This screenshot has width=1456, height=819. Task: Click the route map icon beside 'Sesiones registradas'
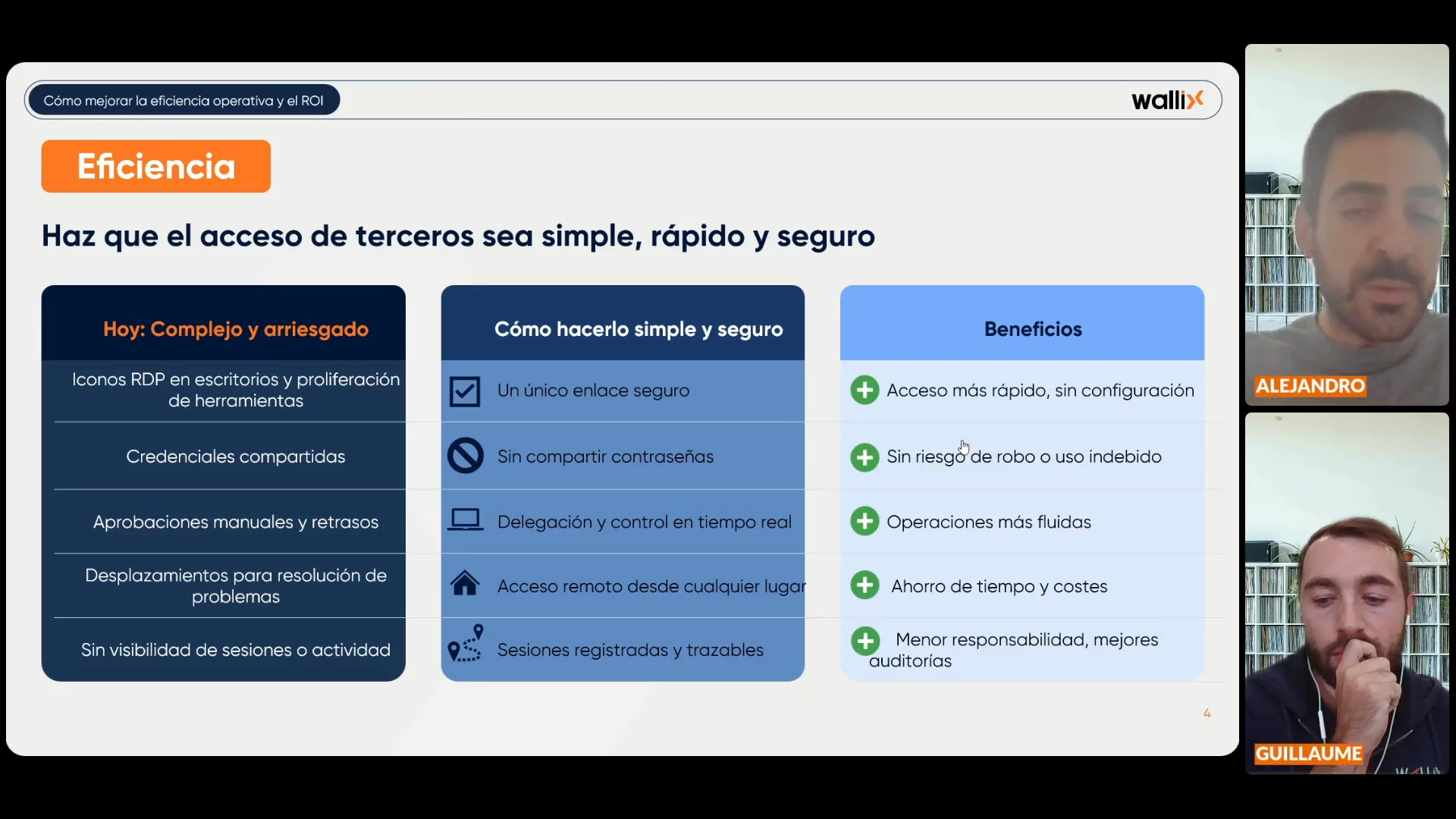[466, 644]
